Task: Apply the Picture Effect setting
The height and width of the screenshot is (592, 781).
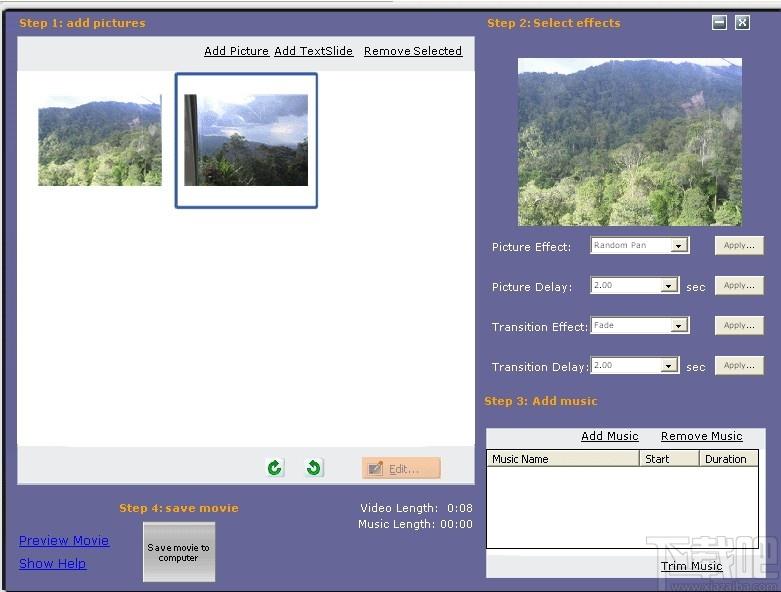Action: click(739, 245)
